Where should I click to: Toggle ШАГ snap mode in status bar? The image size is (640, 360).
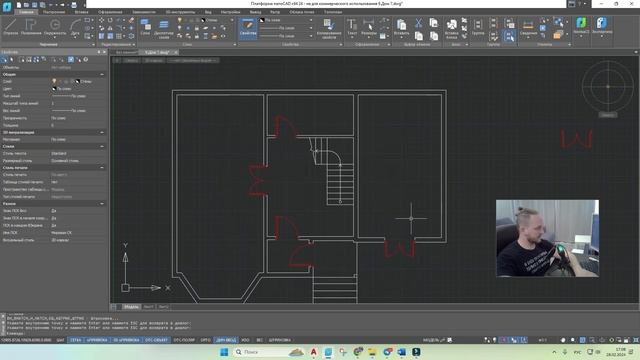60,340
